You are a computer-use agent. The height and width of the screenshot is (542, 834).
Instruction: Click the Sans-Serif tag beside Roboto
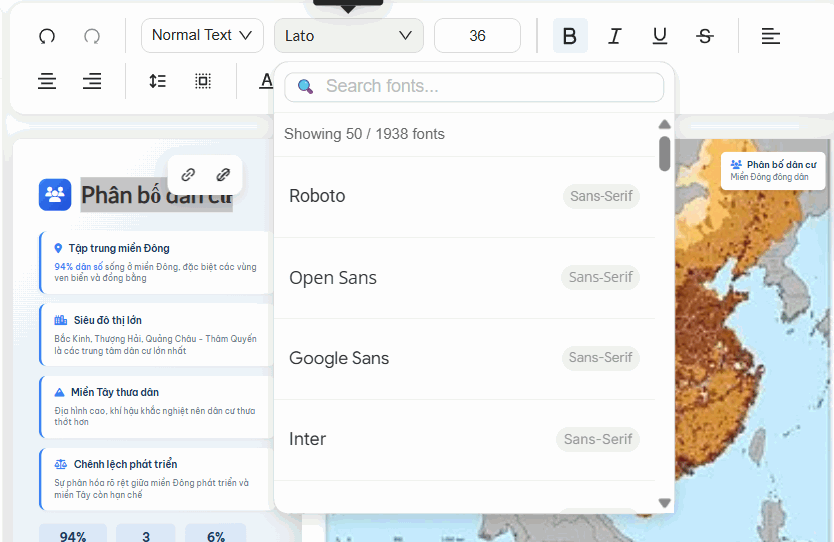click(601, 196)
